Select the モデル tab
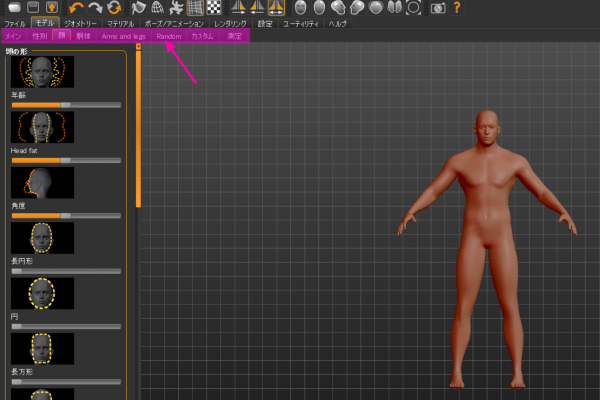 click(x=45, y=23)
